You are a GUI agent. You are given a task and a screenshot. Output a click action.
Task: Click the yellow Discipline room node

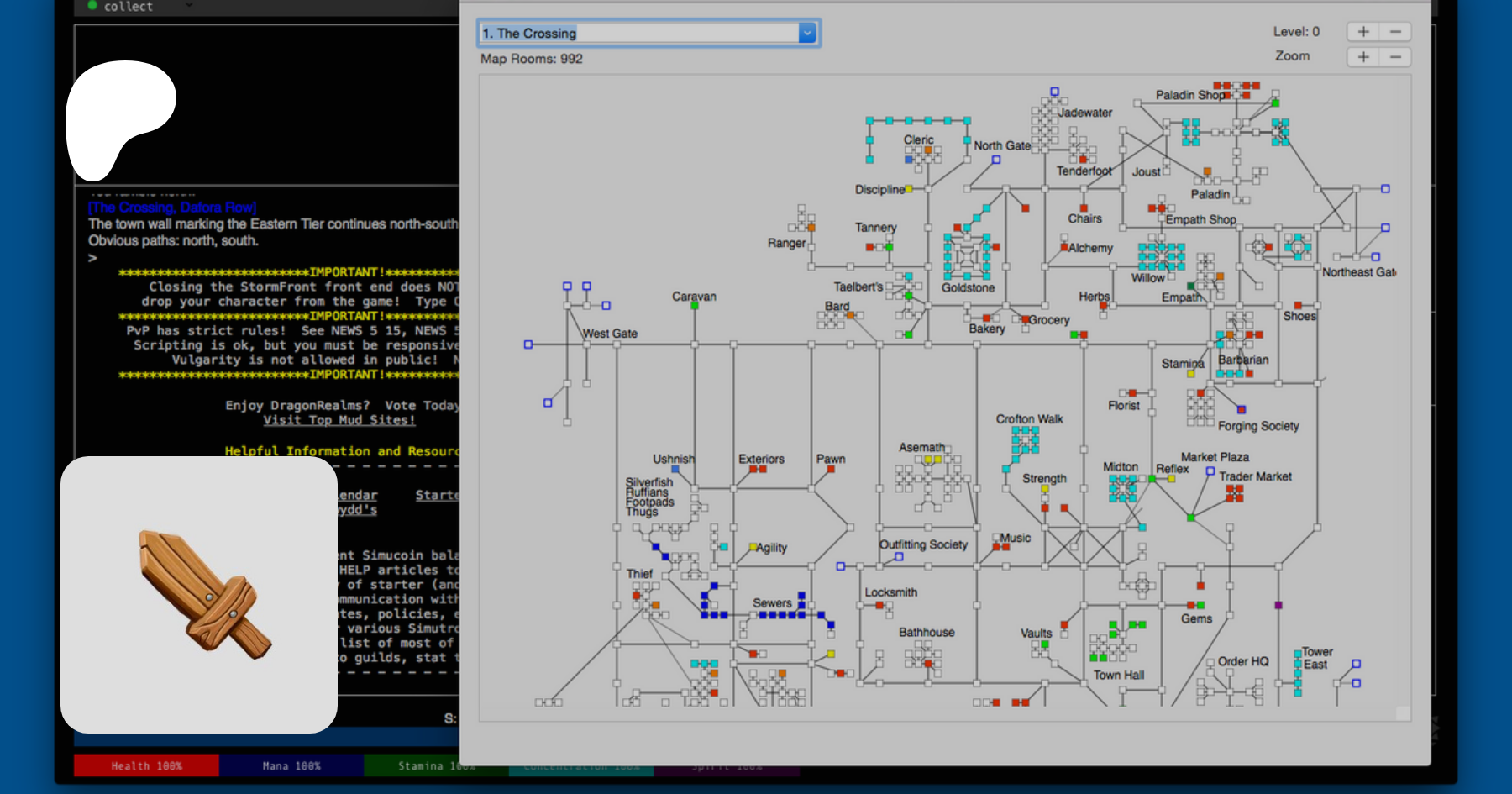point(909,189)
